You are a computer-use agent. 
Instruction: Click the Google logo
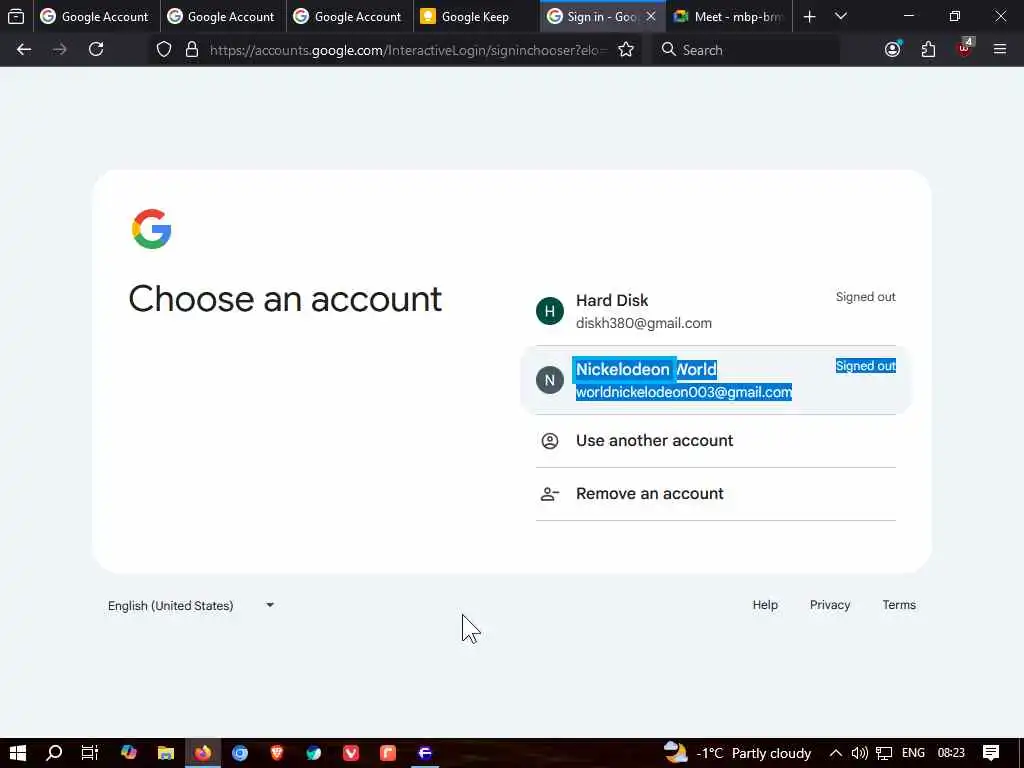pos(152,229)
